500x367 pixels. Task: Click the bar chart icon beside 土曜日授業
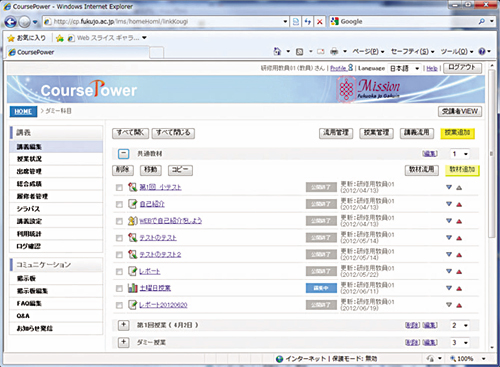click(132, 288)
